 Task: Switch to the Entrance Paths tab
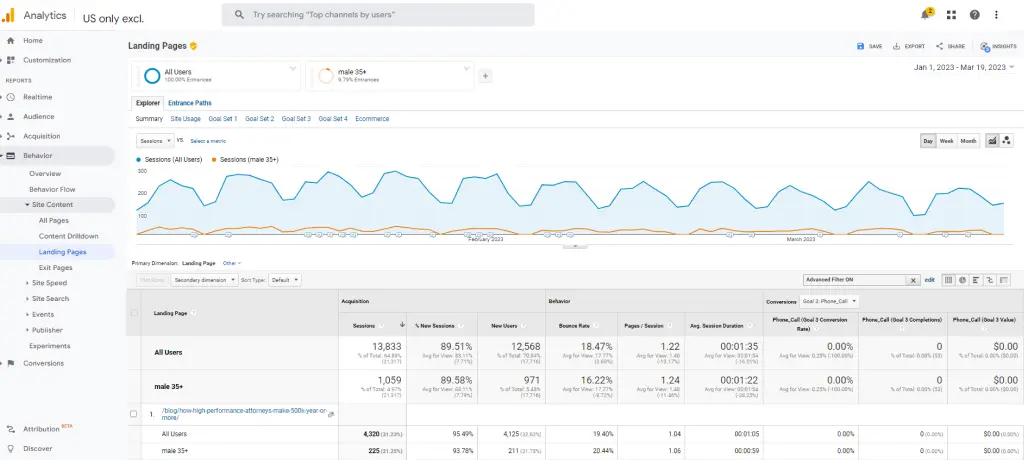pos(189,103)
